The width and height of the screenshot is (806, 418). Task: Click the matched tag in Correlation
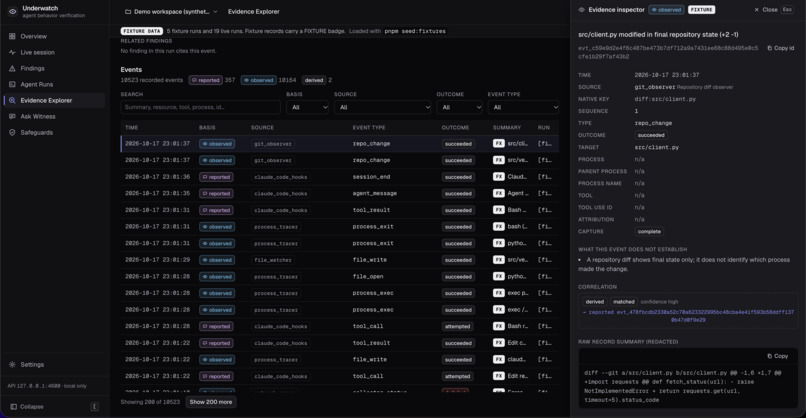(x=624, y=302)
